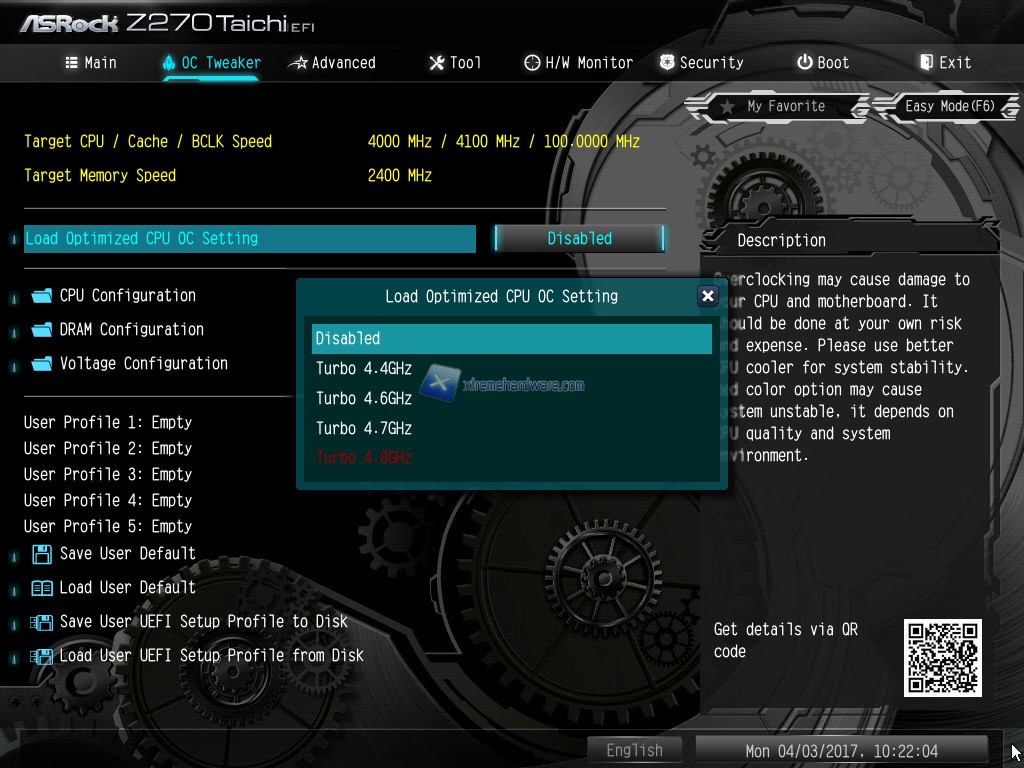The height and width of the screenshot is (768, 1024).
Task: Choose Turbo 4.6GHz from the list
Action: pyautogui.click(x=364, y=398)
